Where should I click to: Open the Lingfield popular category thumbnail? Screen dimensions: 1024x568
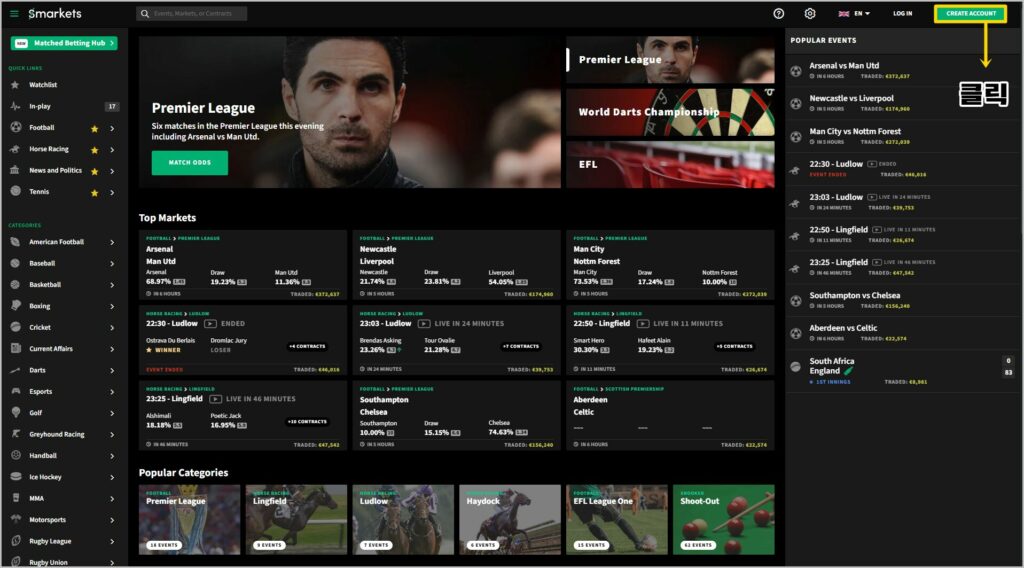pyautogui.click(x=296, y=520)
